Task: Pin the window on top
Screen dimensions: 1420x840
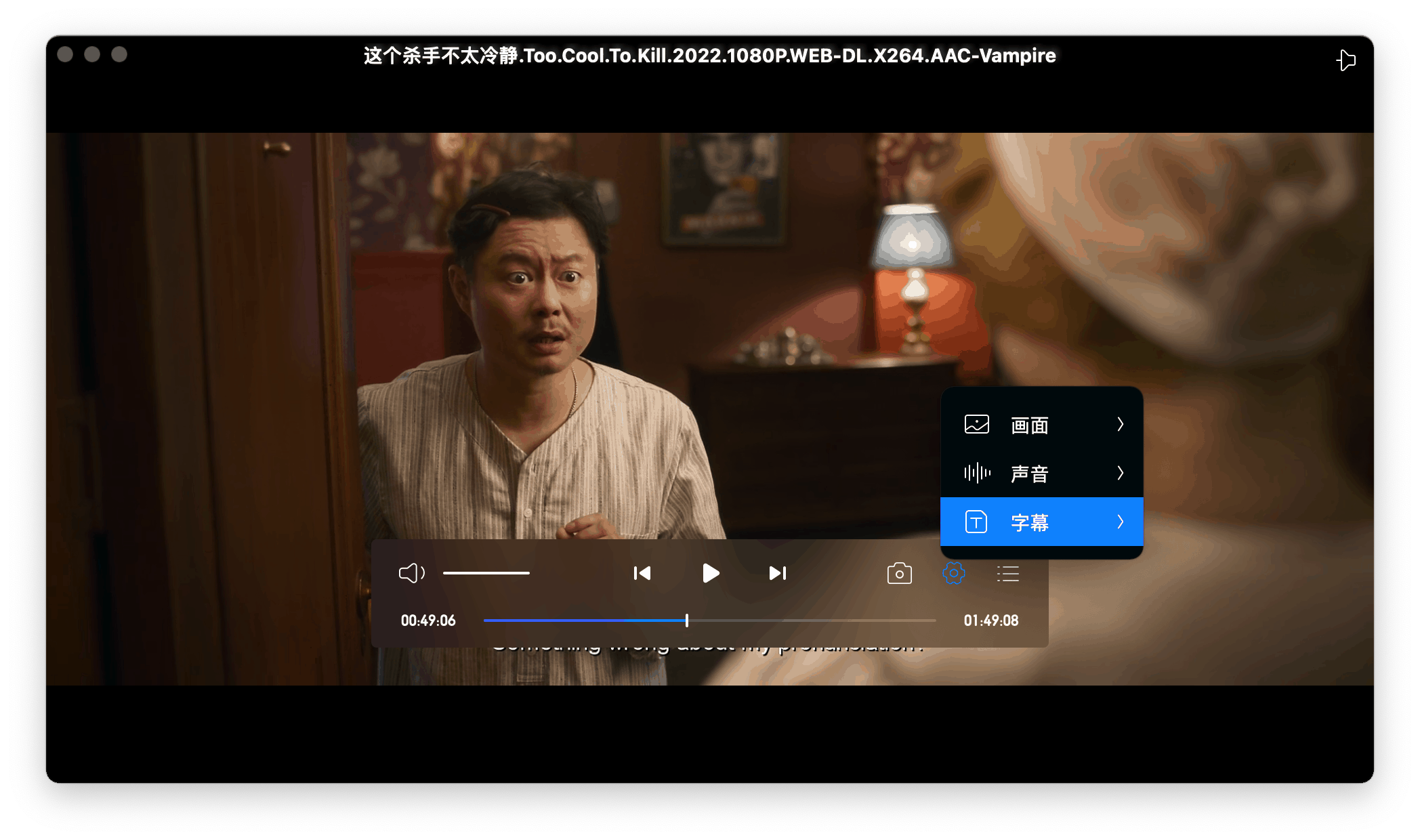Action: click(x=1346, y=60)
